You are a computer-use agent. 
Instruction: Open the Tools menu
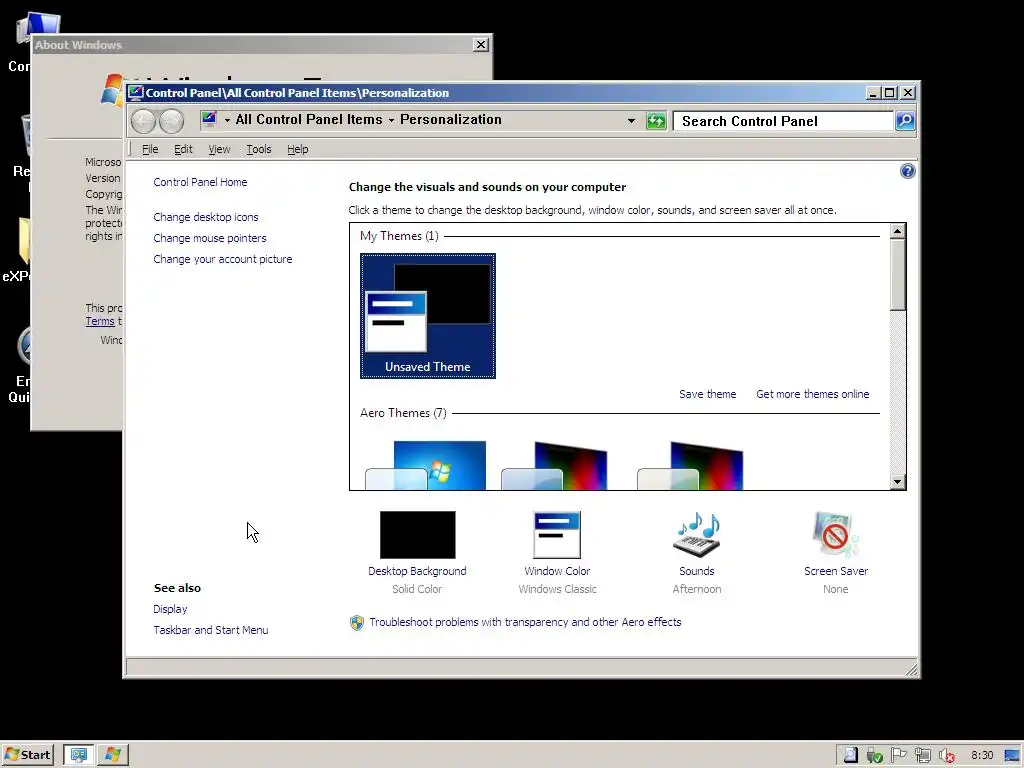259,150
